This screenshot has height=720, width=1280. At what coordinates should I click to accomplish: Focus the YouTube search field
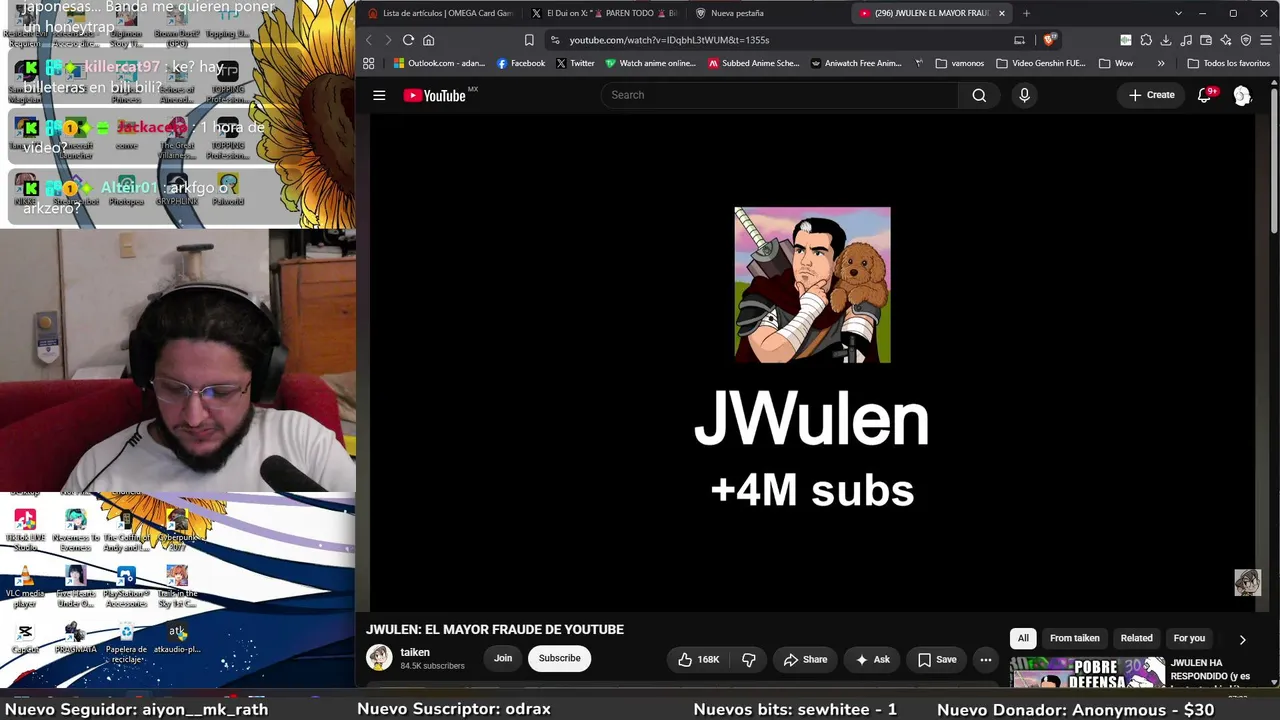click(780, 95)
